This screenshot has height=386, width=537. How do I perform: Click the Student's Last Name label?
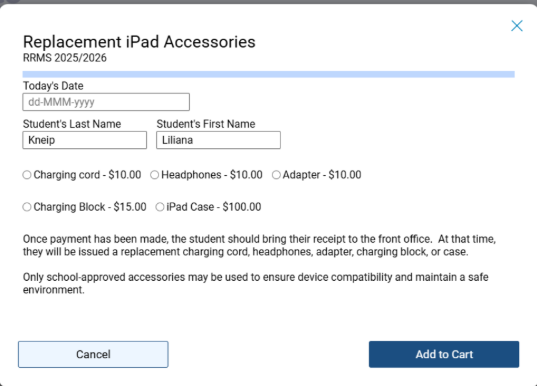click(x=72, y=124)
